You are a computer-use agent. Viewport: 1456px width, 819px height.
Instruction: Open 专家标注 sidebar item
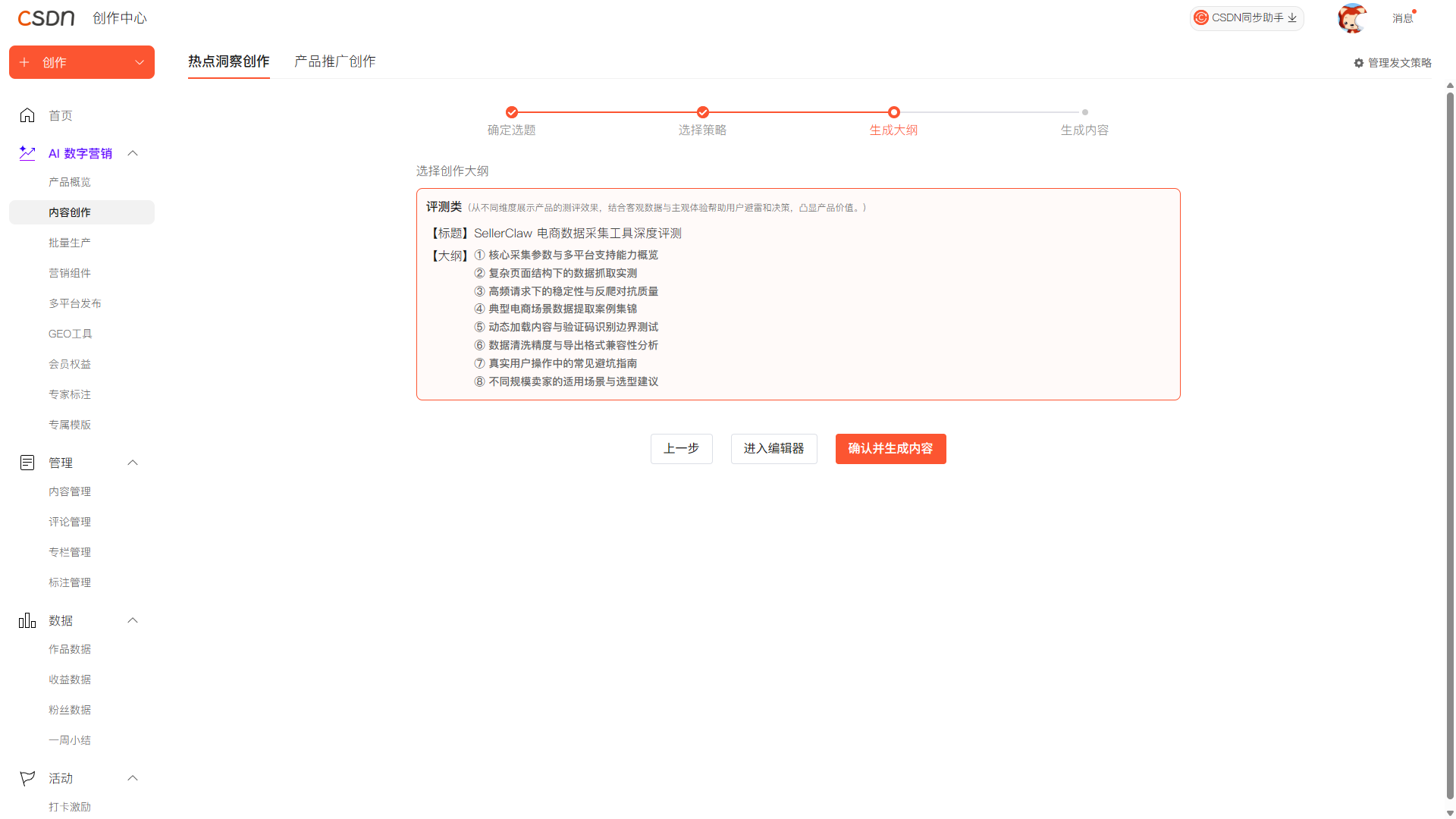point(70,394)
